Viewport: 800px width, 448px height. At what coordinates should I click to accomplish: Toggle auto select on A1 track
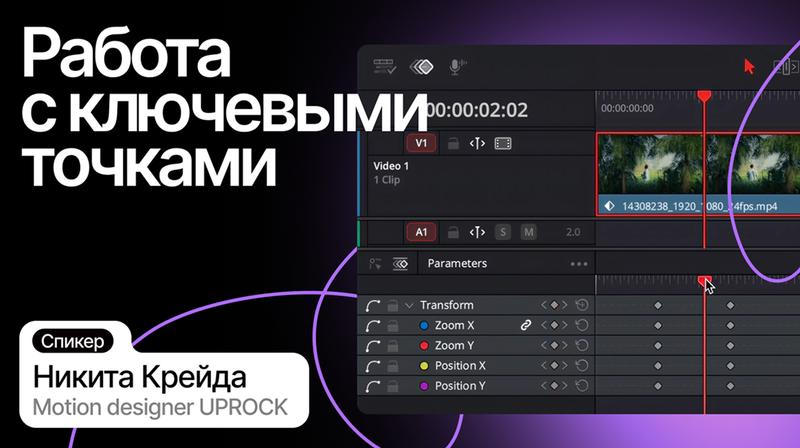[477, 233]
